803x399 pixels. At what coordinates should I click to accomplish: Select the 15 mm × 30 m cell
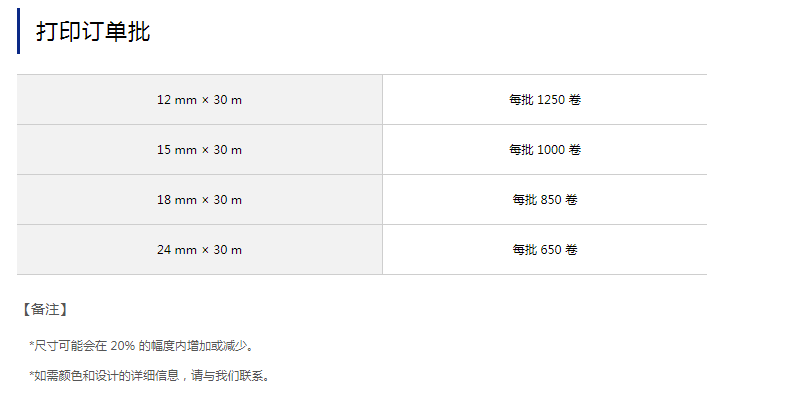[199, 150]
